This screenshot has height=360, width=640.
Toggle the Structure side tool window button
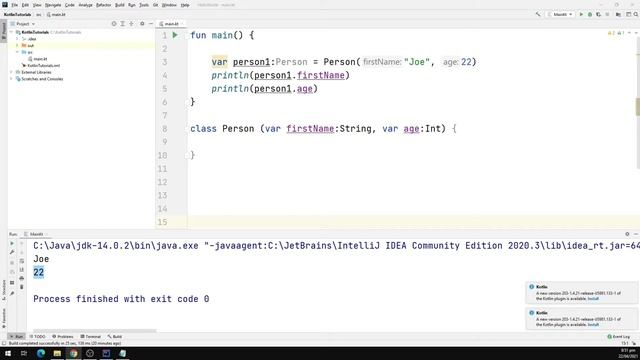coord(4,290)
